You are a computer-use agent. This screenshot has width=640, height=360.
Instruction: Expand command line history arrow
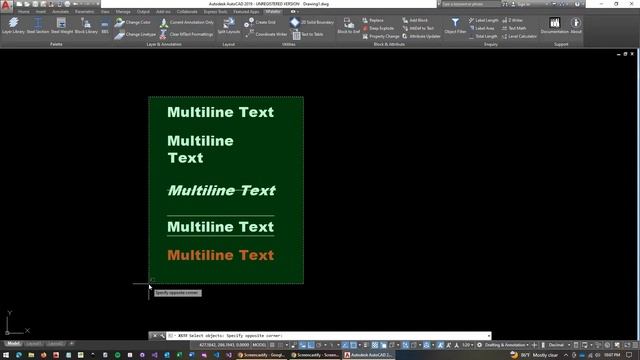[489, 336]
